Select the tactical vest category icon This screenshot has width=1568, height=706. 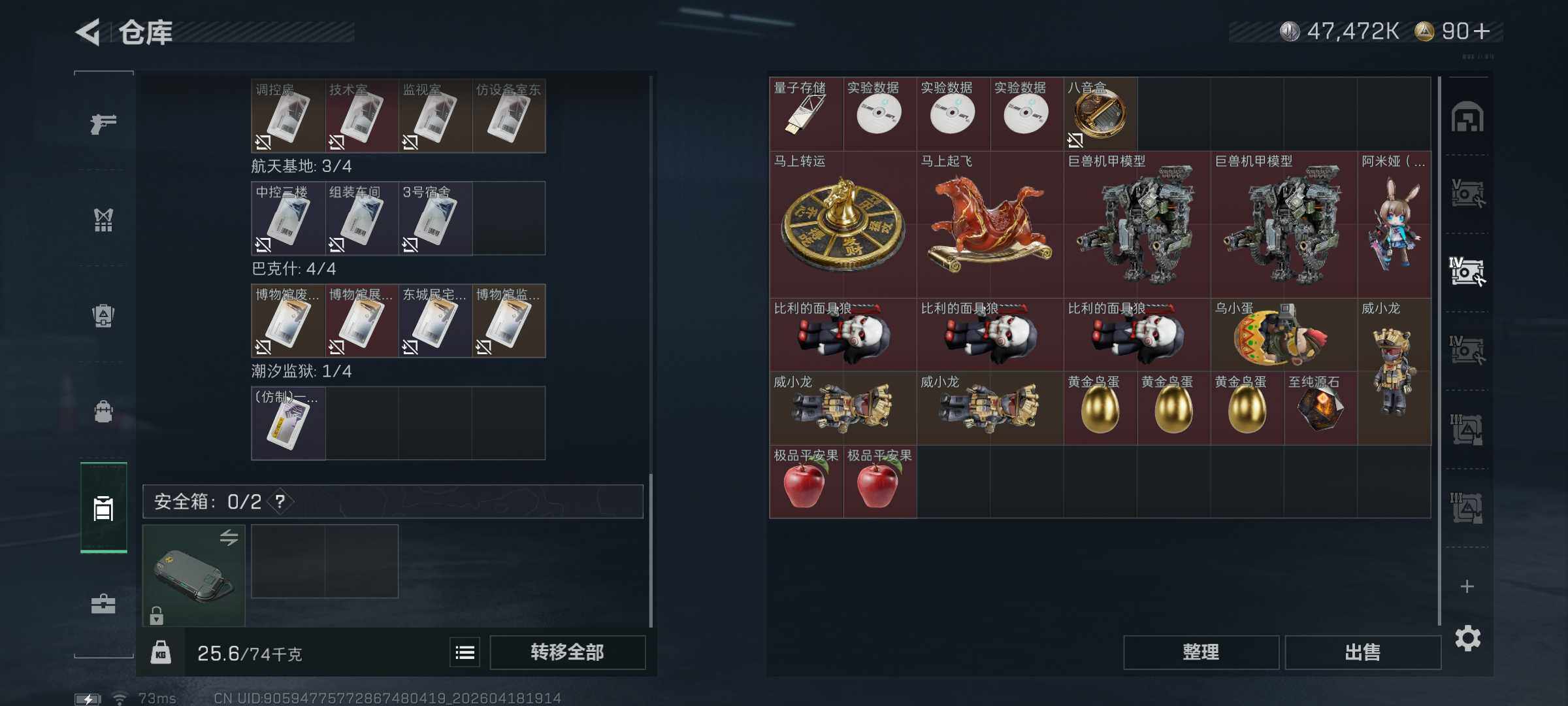tap(103, 220)
